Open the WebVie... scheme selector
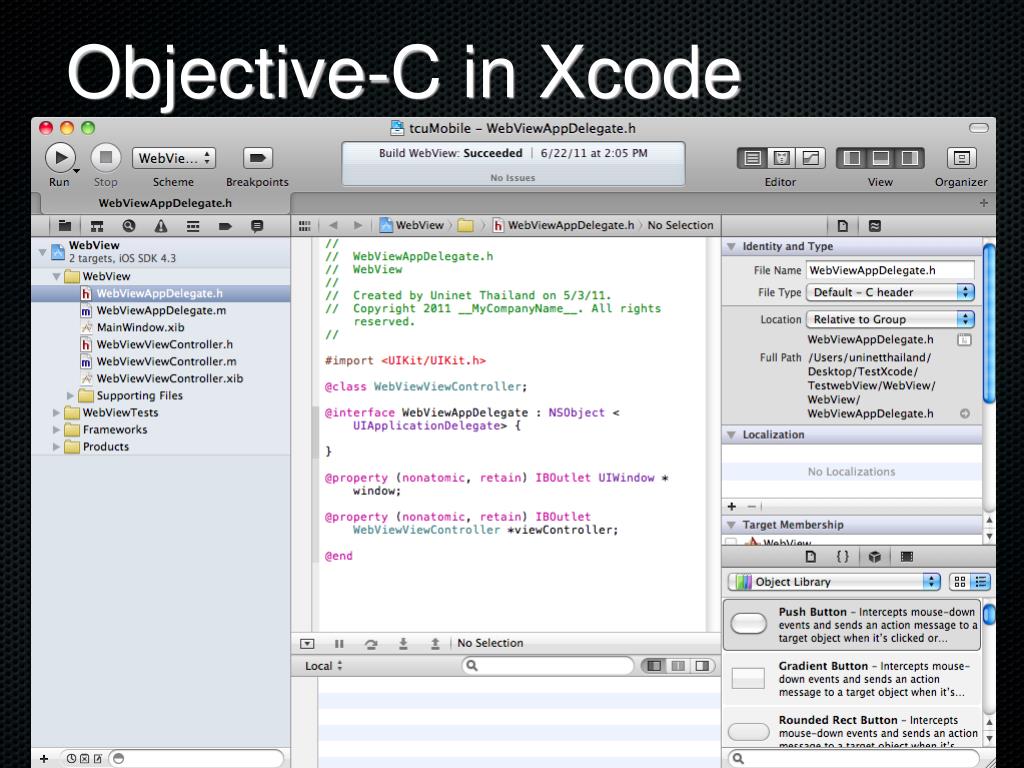This screenshot has height=768, width=1024. (174, 158)
